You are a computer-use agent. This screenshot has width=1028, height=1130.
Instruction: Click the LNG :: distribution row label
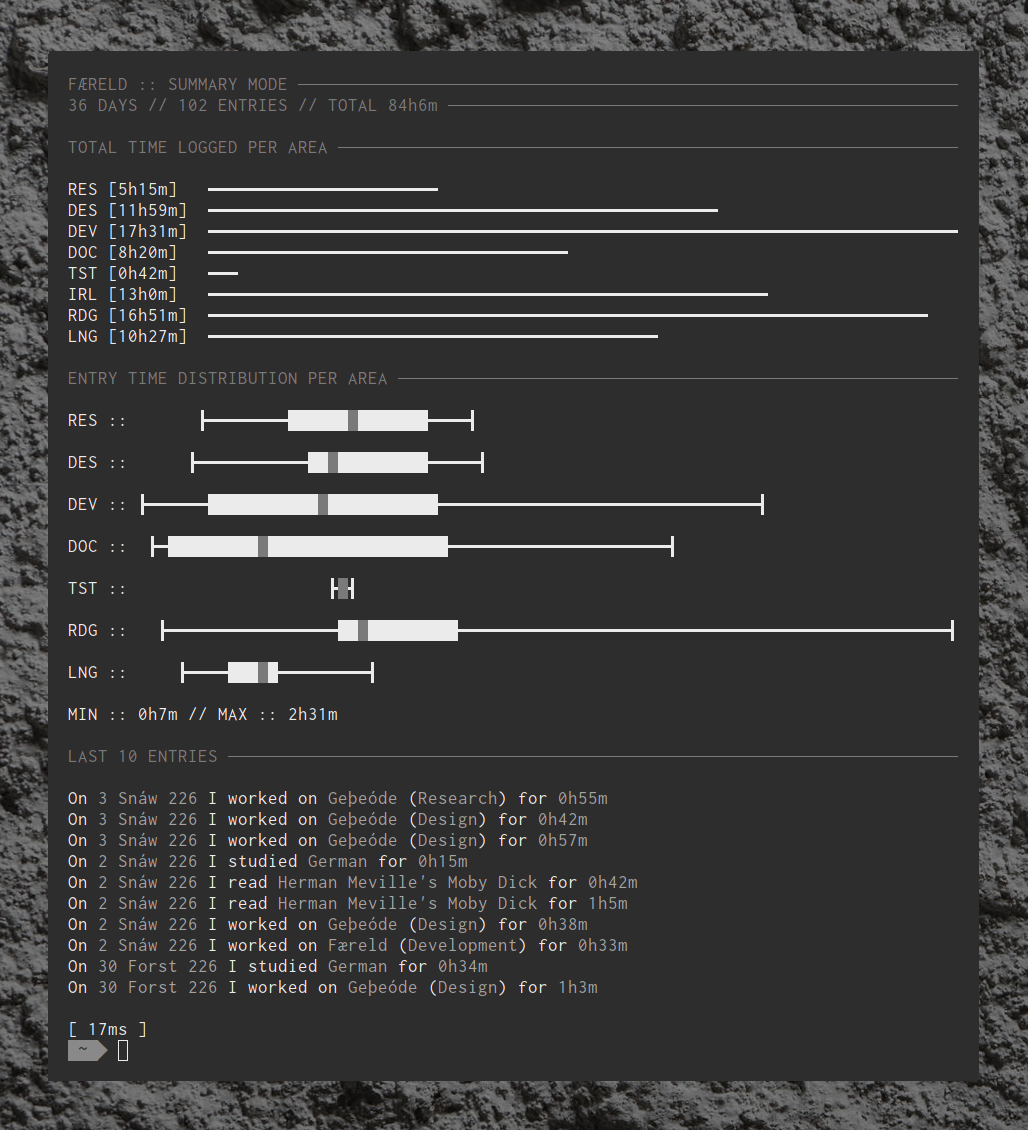point(97,672)
